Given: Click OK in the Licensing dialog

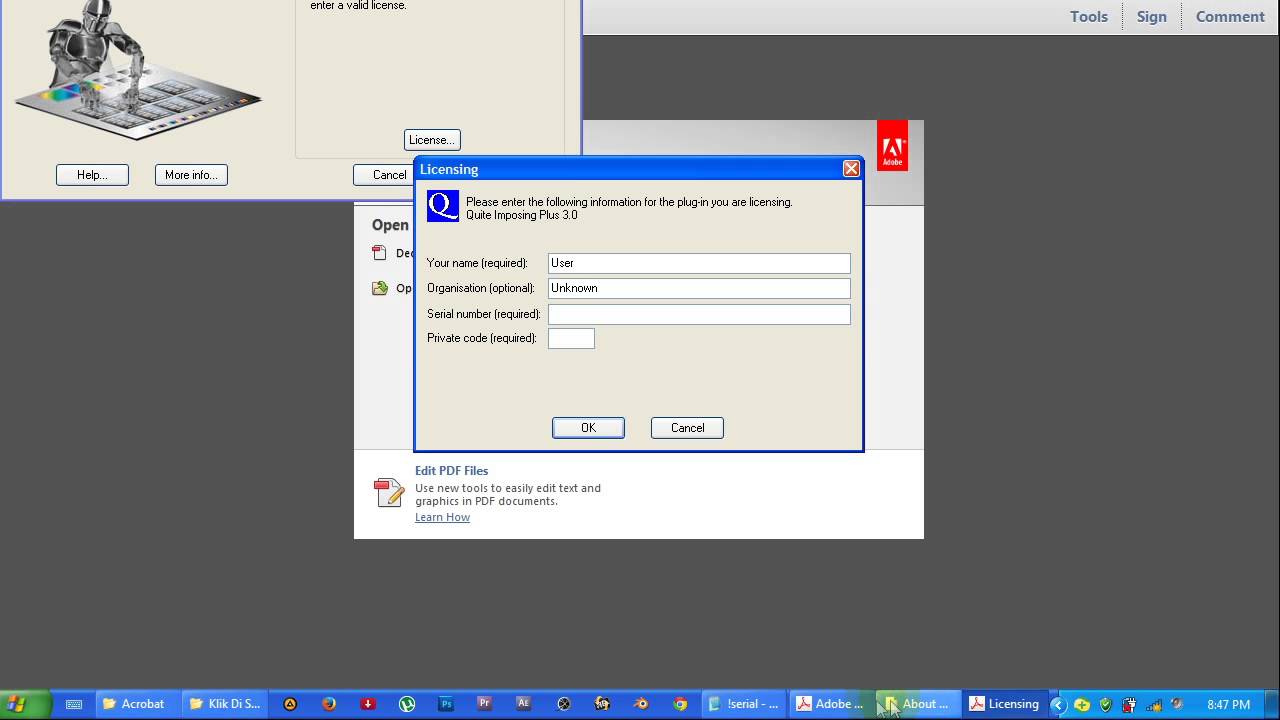Looking at the screenshot, I should [x=588, y=428].
